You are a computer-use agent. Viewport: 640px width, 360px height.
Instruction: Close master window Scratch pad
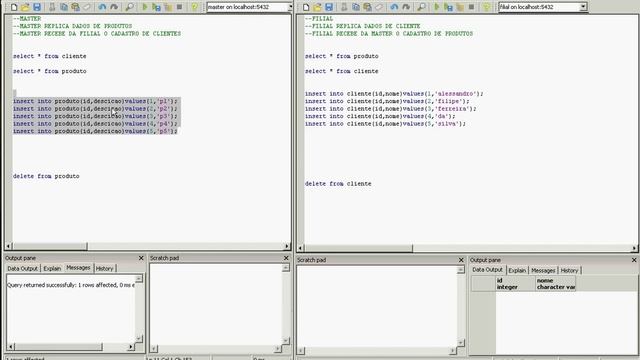286,258
